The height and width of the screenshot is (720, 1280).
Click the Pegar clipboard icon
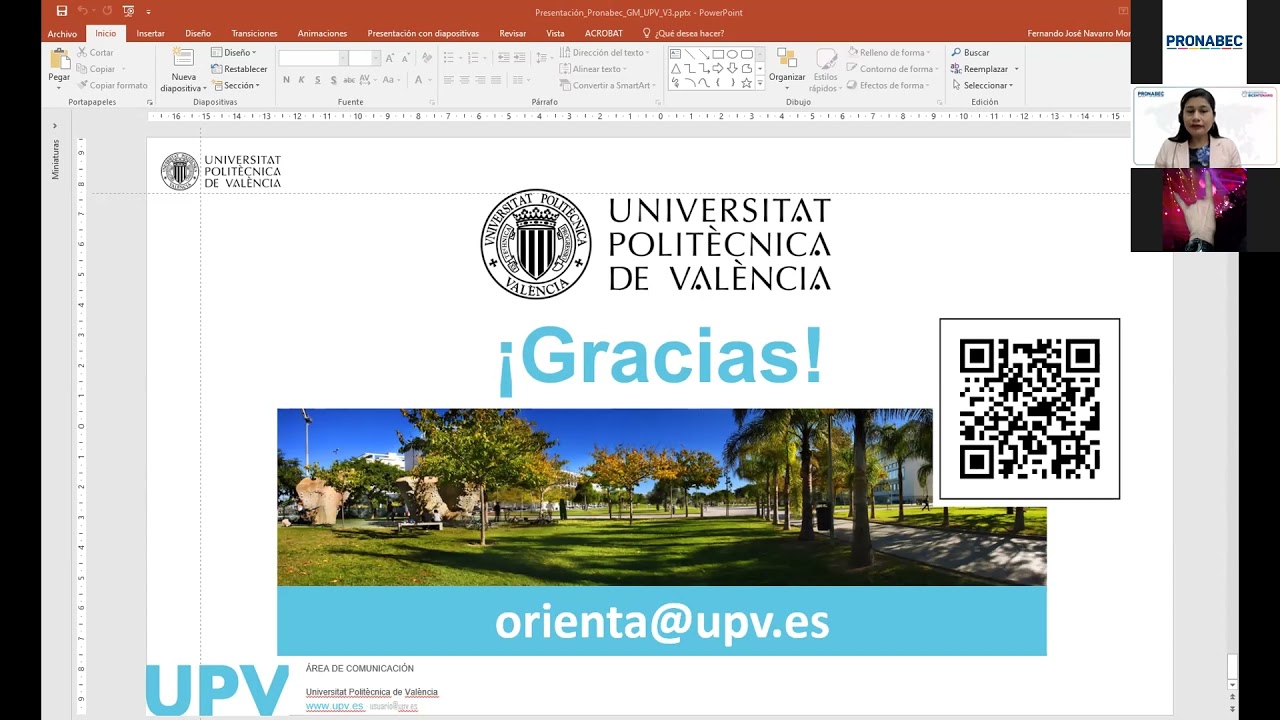coord(59,61)
